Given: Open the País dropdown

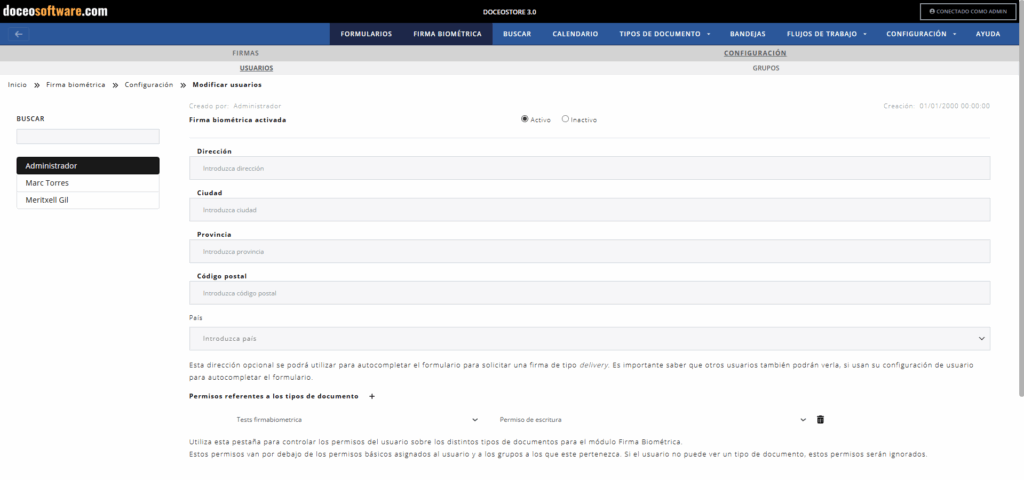Looking at the screenshot, I should 590,338.
